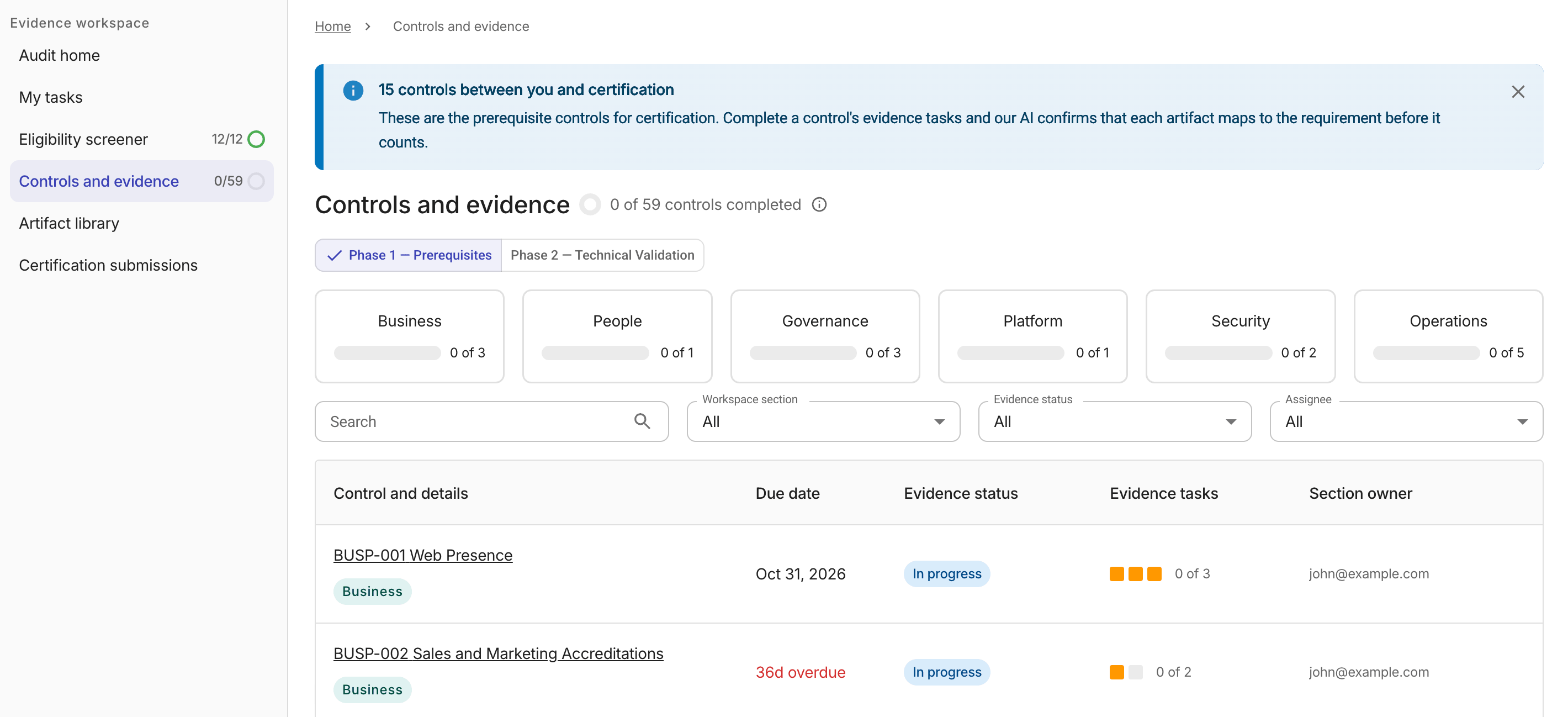The image size is (1568, 717).
Task: Click the Platform progress bar
Action: click(1010, 353)
